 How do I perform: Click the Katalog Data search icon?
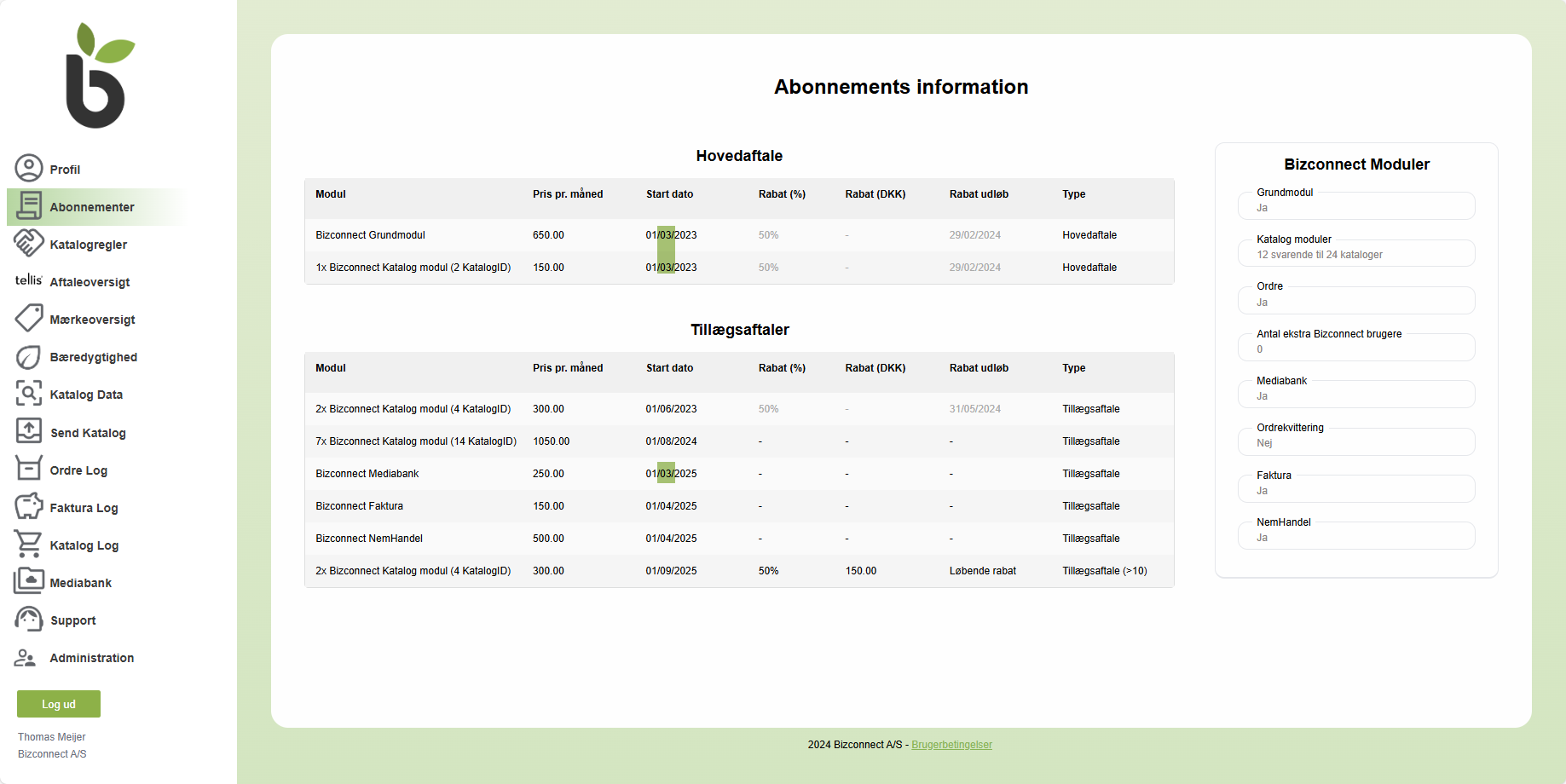point(29,394)
